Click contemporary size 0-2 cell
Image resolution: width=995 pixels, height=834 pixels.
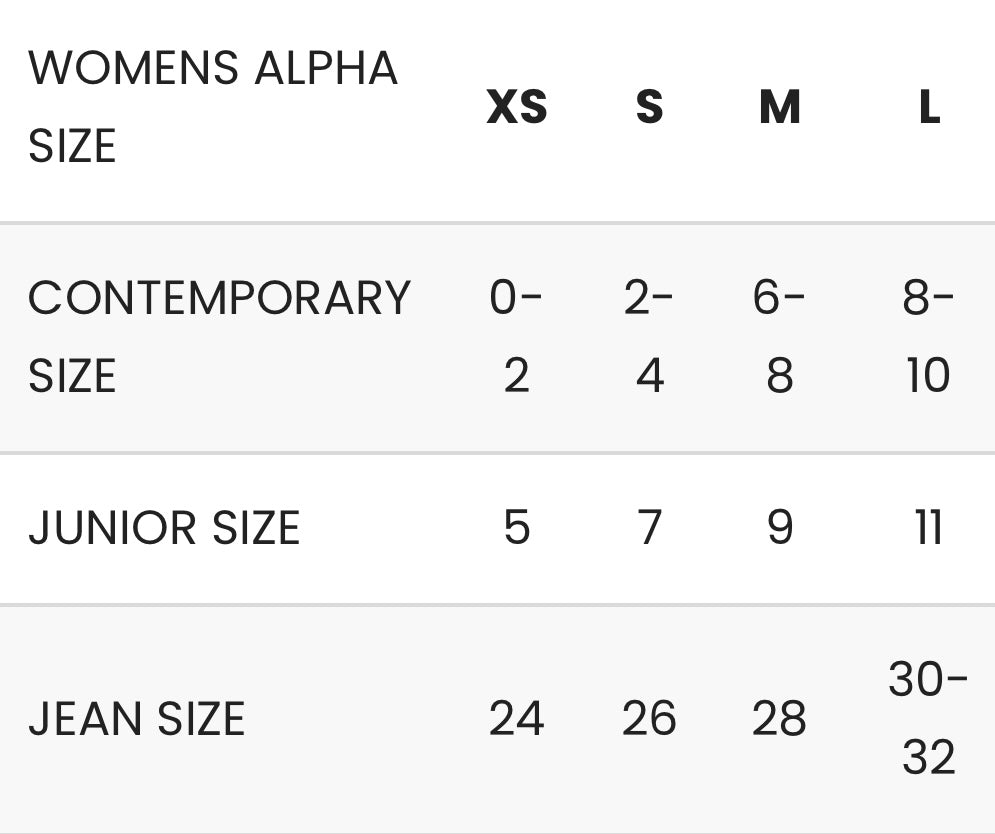pos(516,337)
